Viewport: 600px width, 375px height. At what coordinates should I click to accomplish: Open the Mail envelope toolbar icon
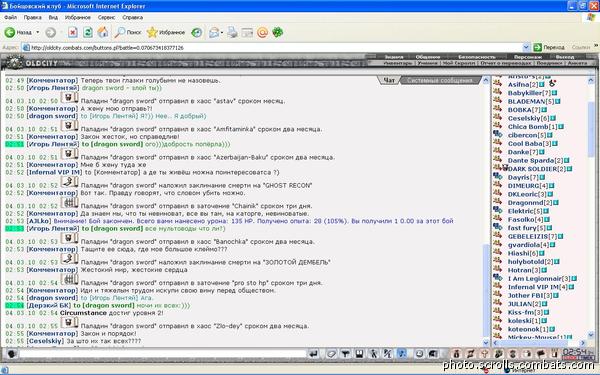[214, 33]
